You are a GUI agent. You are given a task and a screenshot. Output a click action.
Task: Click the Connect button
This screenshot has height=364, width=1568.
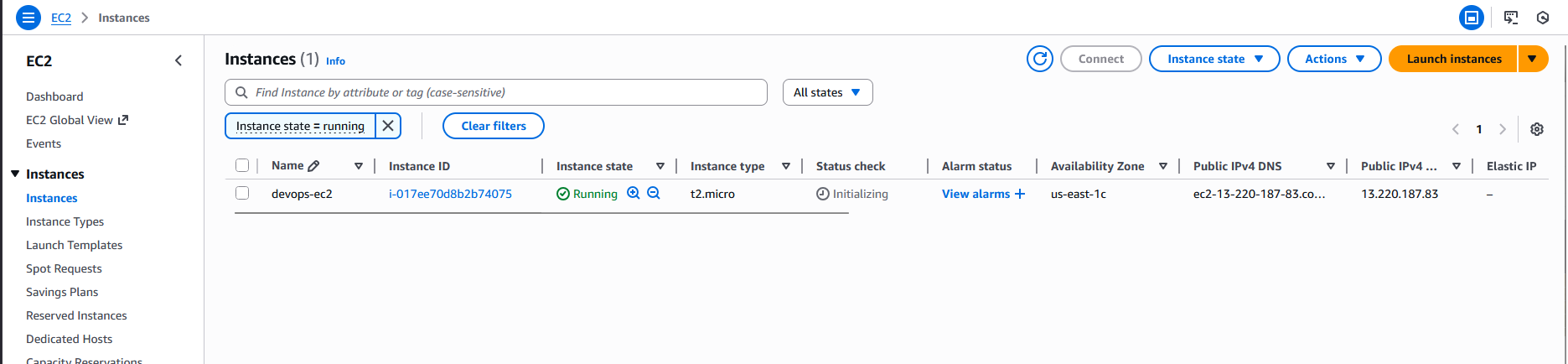(x=1100, y=59)
